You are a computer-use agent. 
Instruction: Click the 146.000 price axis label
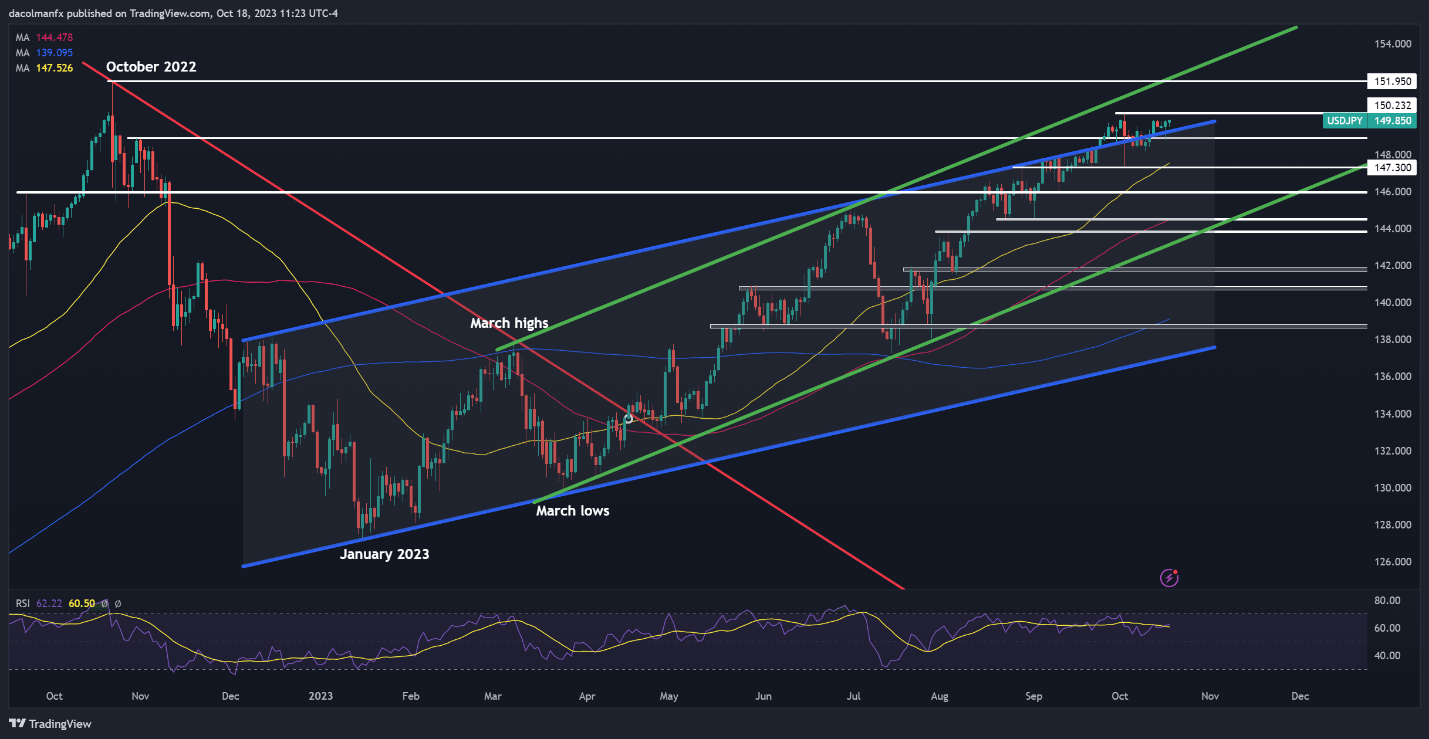[1393, 192]
